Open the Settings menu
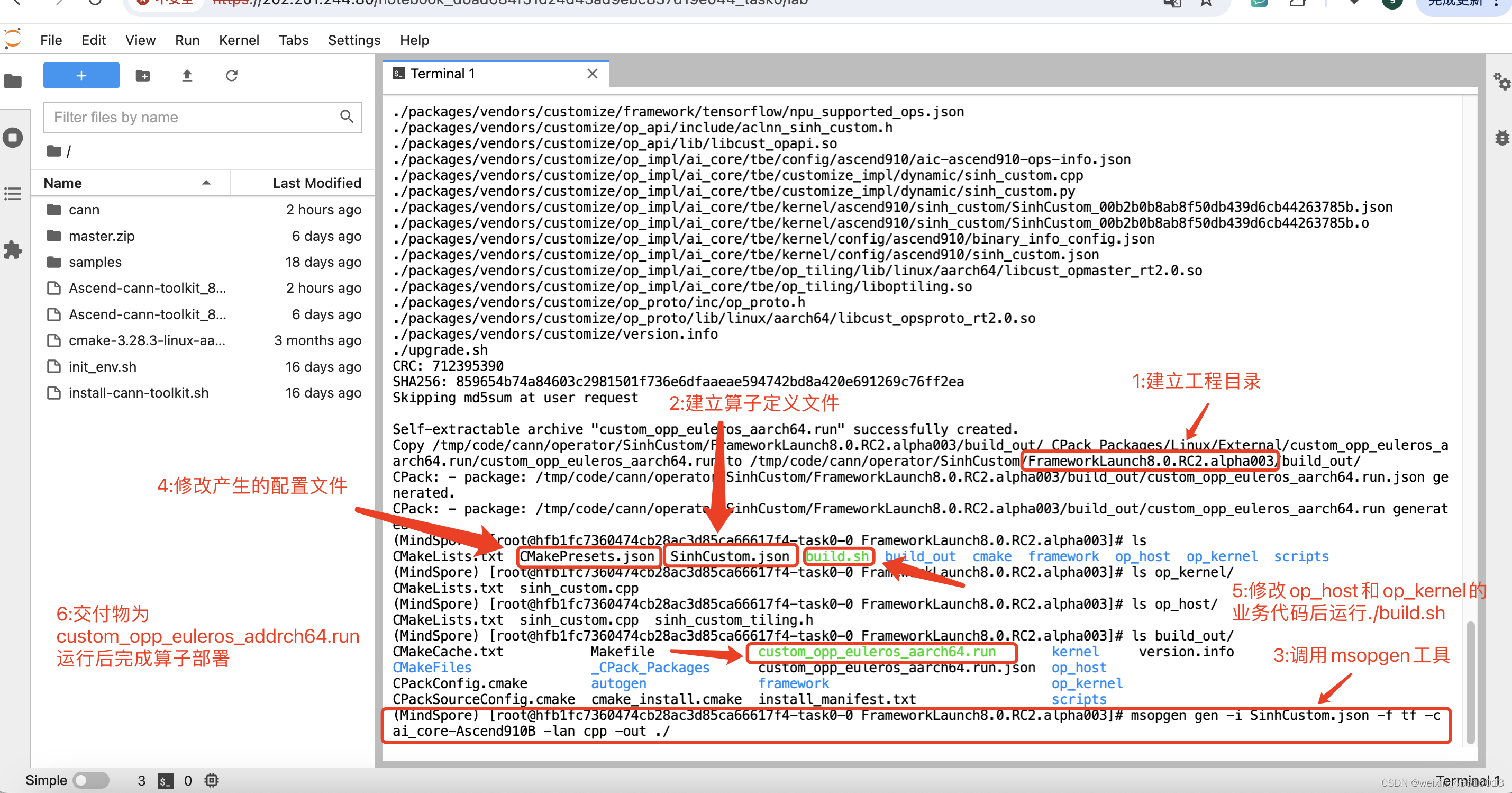This screenshot has height=793, width=1512. (353, 40)
